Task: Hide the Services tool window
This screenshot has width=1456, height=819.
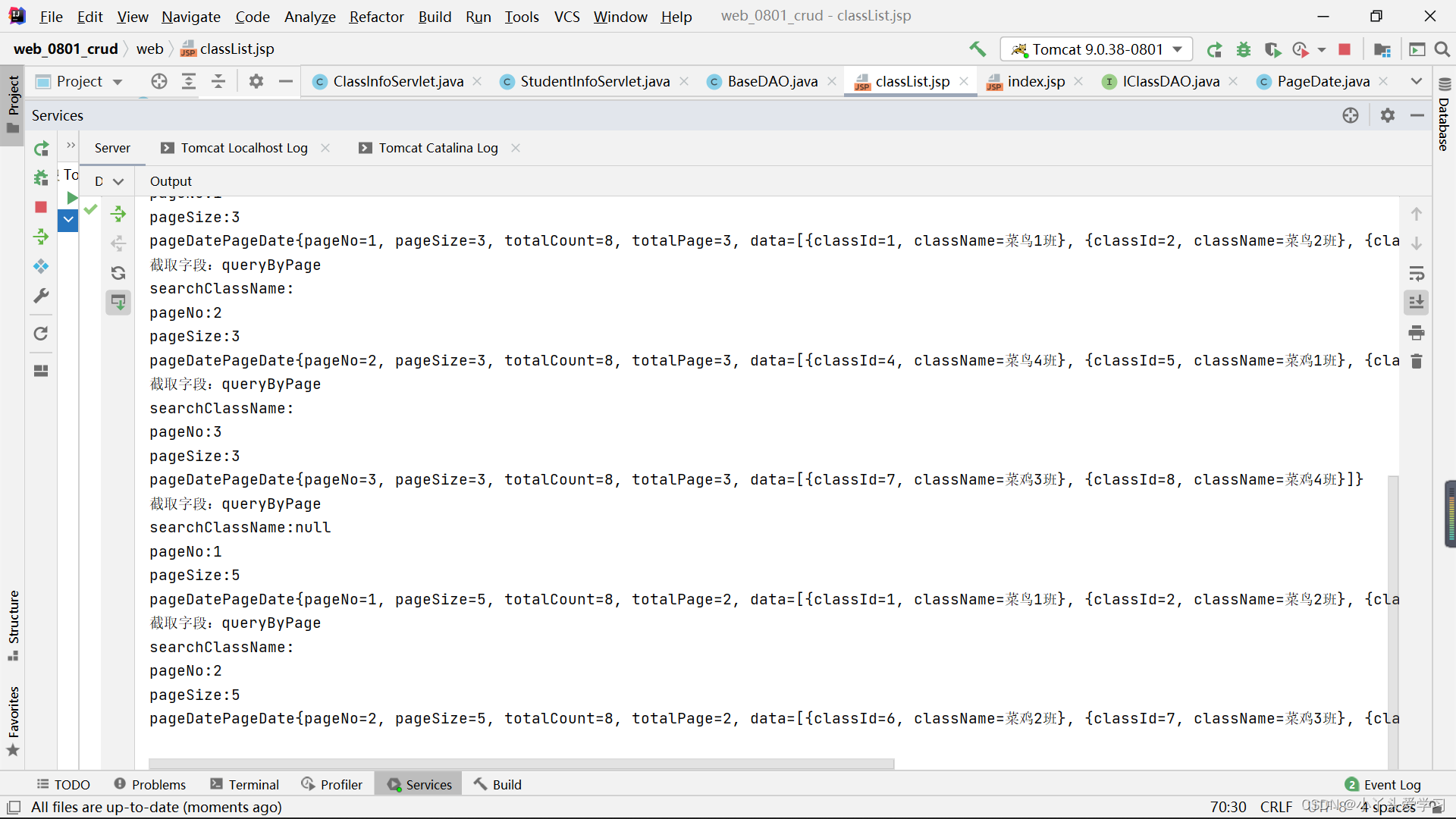Action: click(x=1417, y=115)
